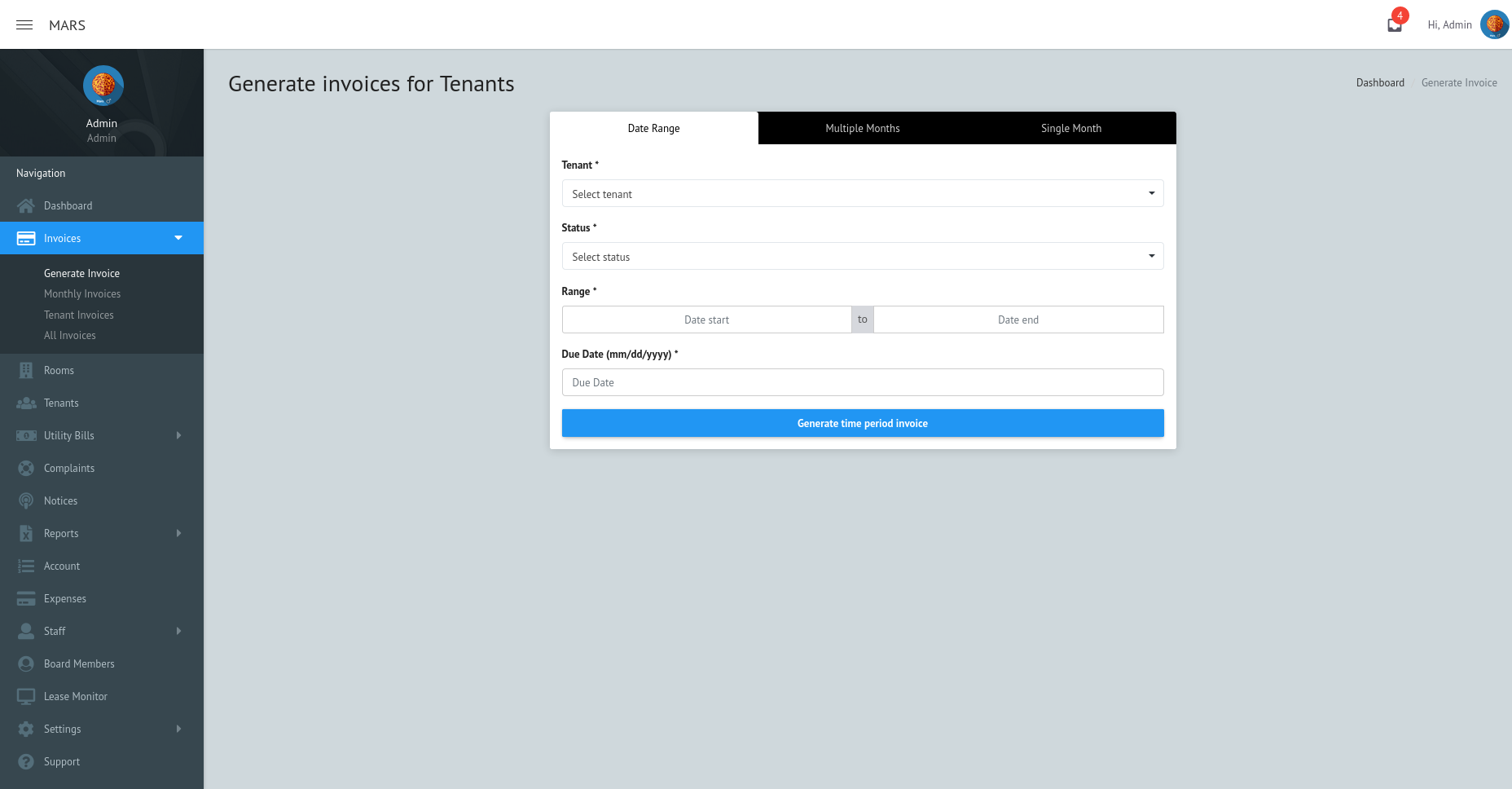Open Tenants using its sidebar icon
Image resolution: width=1512 pixels, height=789 pixels.
(x=25, y=403)
